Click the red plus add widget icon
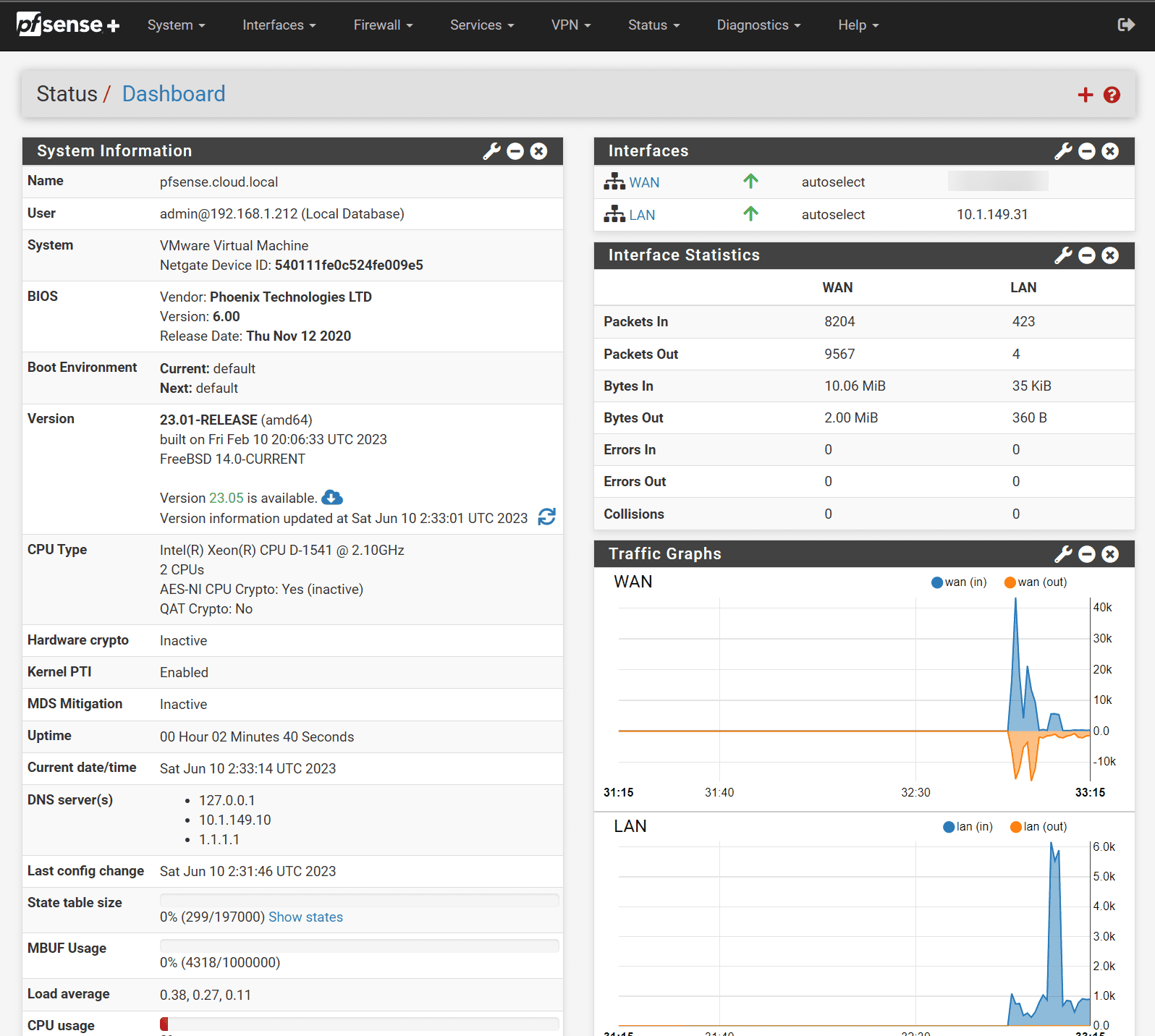The width and height of the screenshot is (1155, 1036). click(1085, 95)
